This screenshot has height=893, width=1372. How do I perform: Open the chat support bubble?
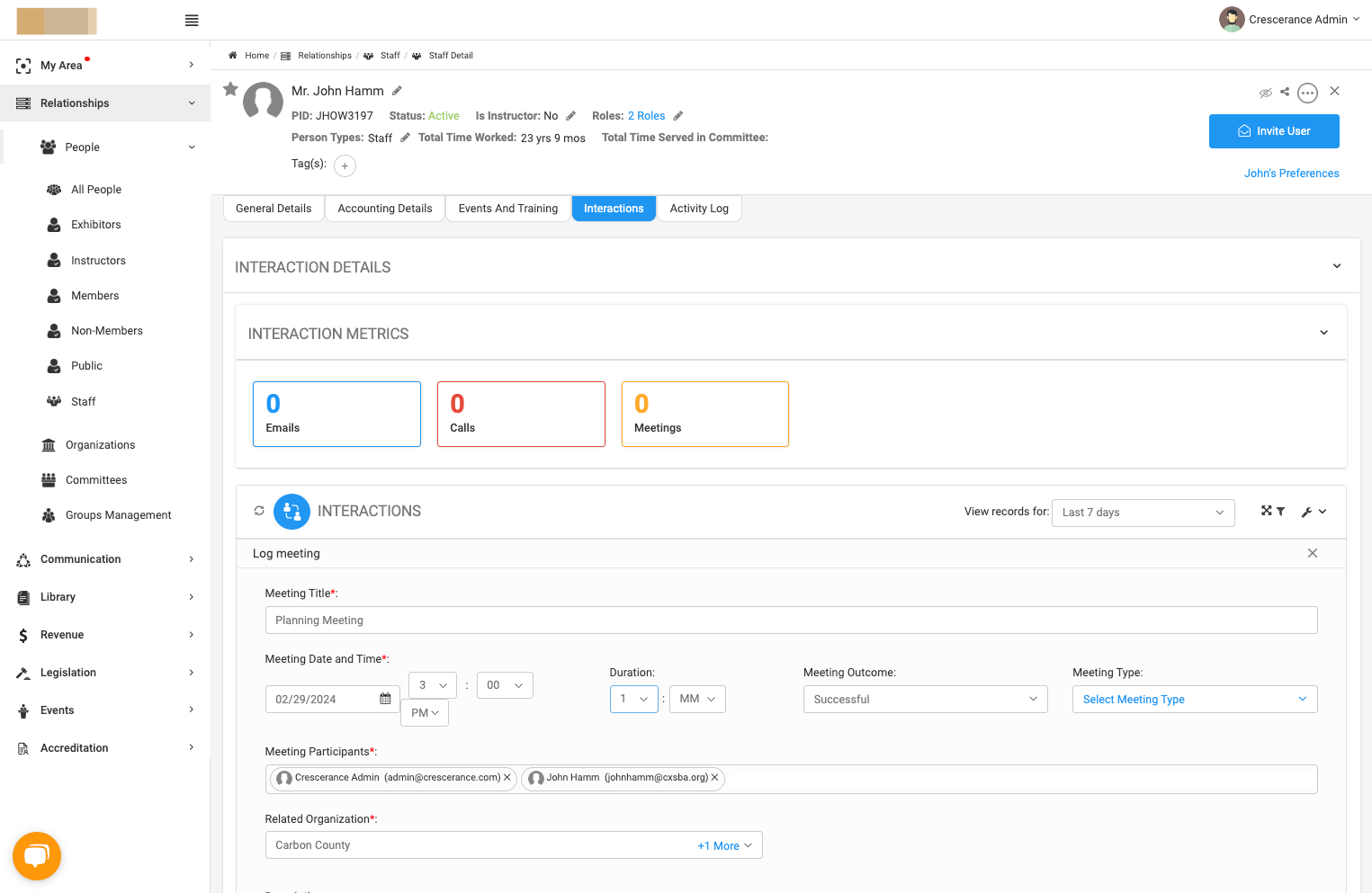37,856
